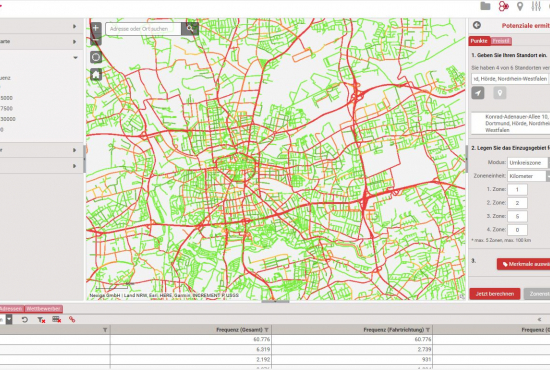
Task: Select the location pin icon in top bar
Action: point(520,6)
